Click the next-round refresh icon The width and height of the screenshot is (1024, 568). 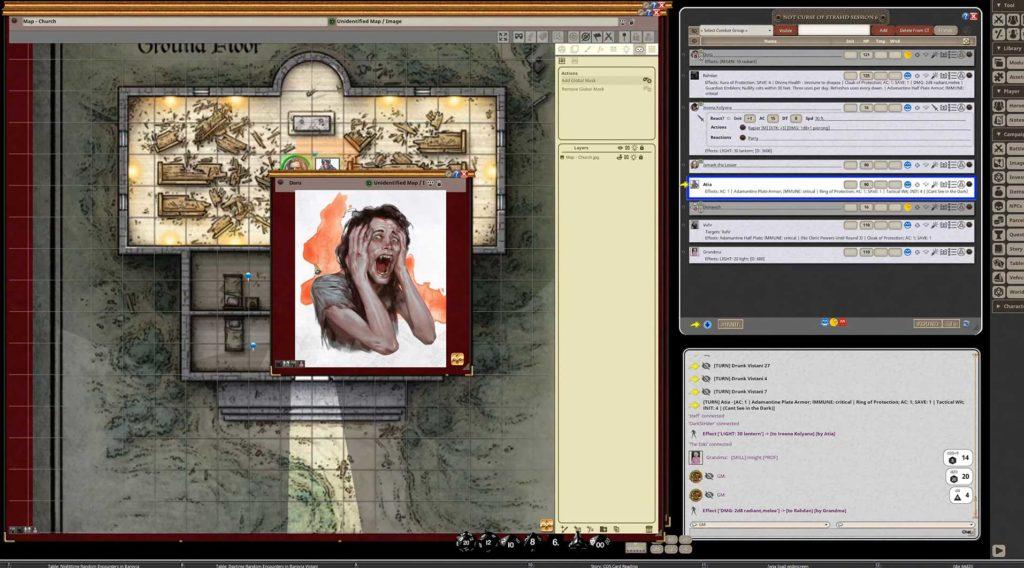click(x=967, y=324)
